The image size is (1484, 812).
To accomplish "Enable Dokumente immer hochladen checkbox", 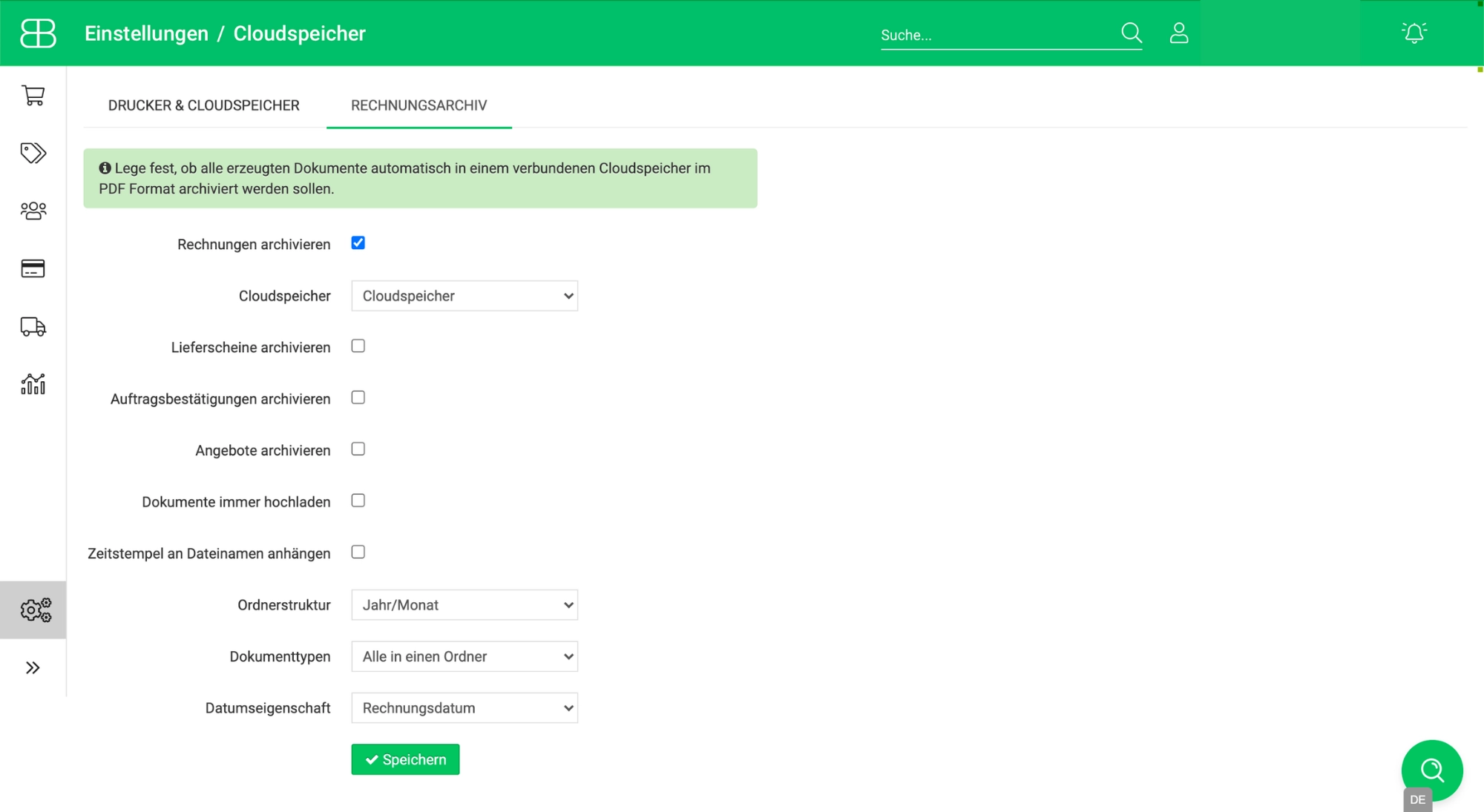I will pyautogui.click(x=358, y=501).
